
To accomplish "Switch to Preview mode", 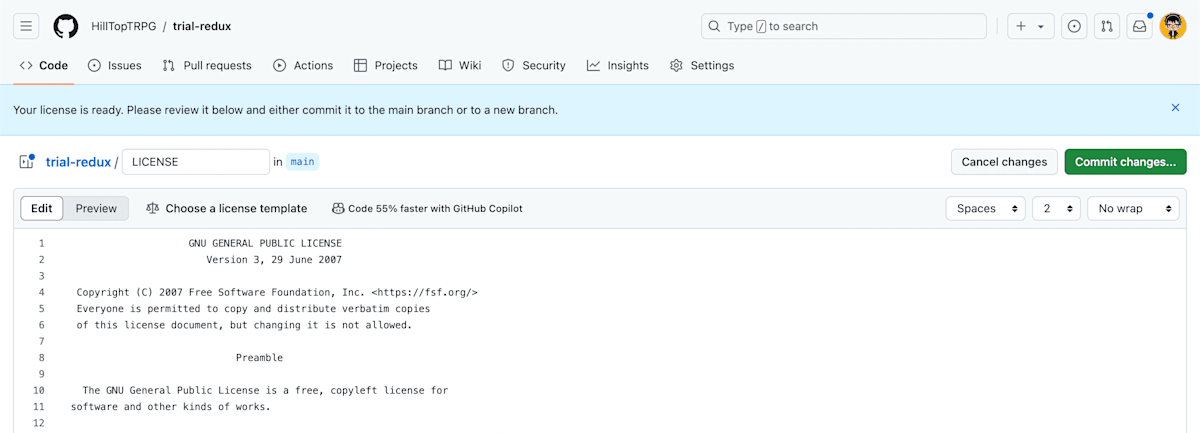I will click(x=97, y=208).
